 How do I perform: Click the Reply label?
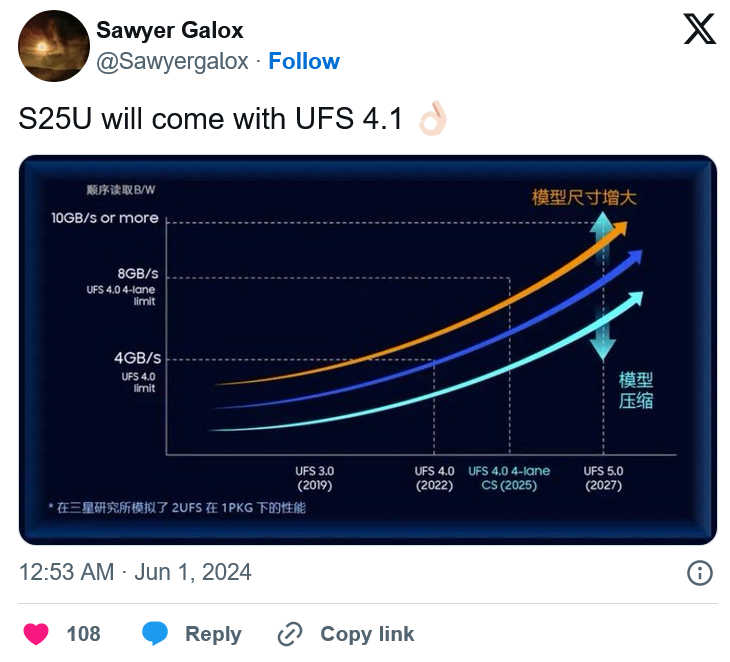pos(213,634)
